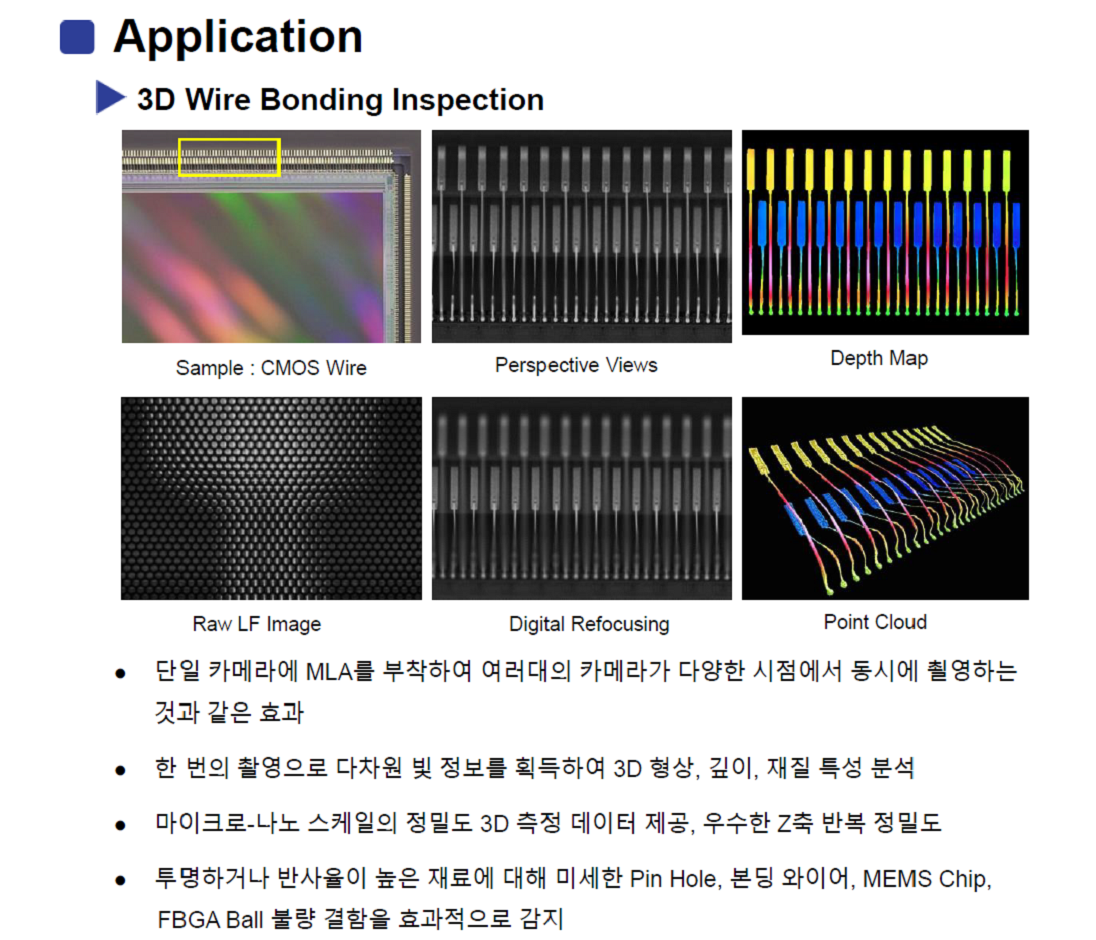
Task: Click the first bullet mentioning MLA
Action: 585,671
